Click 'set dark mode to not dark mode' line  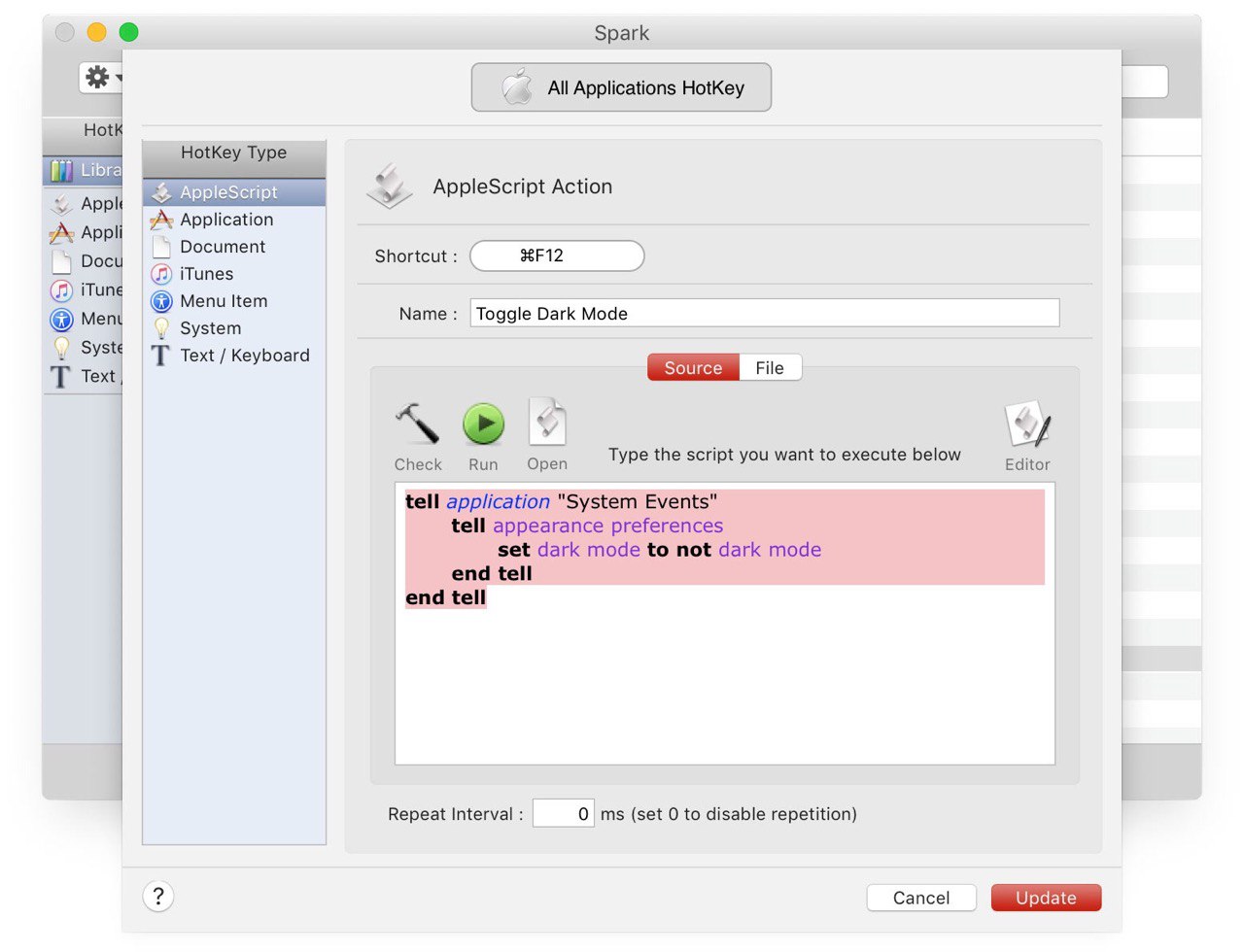659,550
